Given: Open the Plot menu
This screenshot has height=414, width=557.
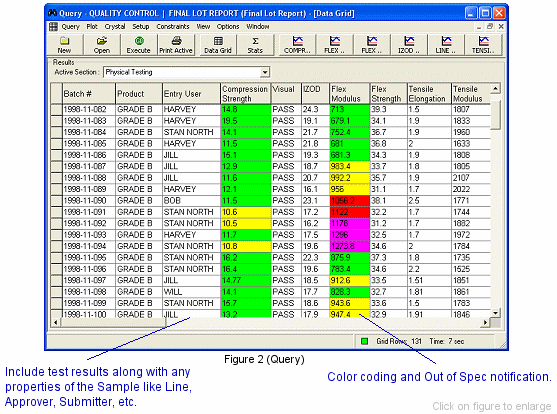Looking at the screenshot, I should 92,27.
